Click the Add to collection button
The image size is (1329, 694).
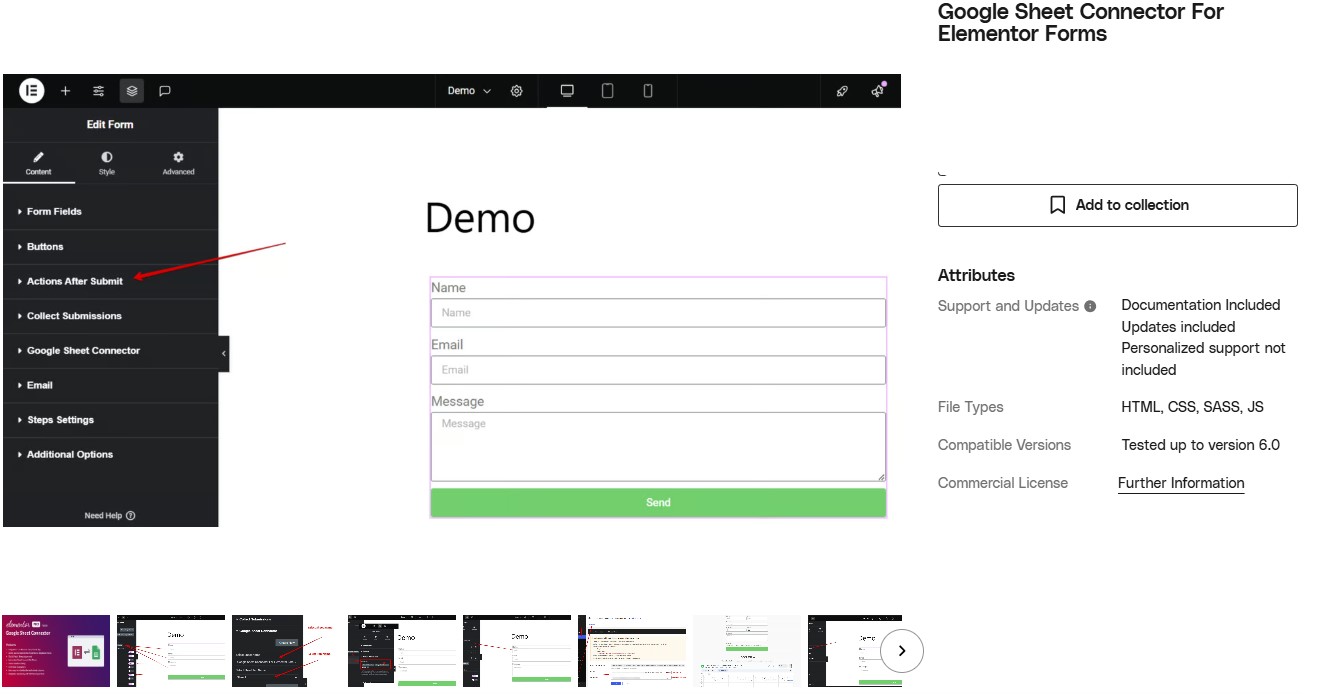click(x=1117, y=205)
